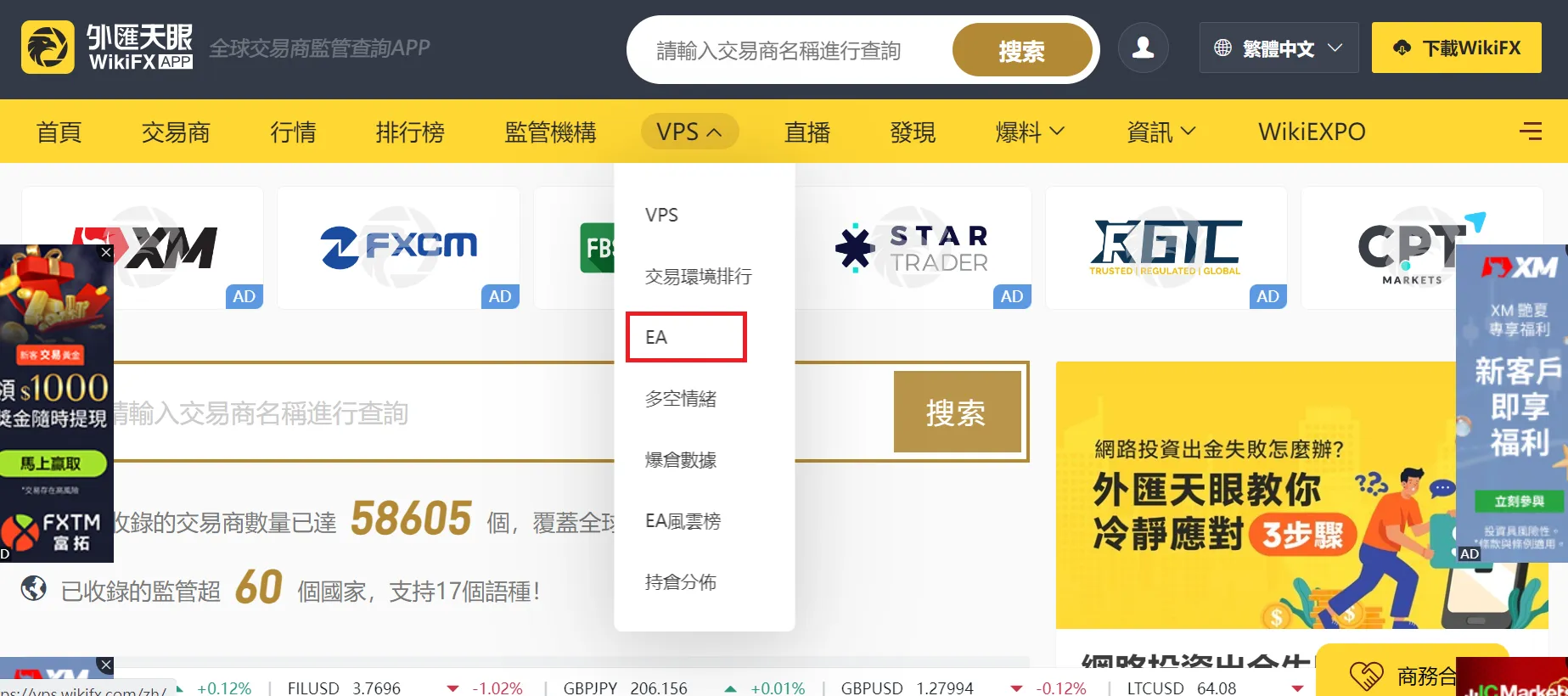This screenshot has height=696, width=1568.
Task: Click the 下載WikiFX download button
Action: (1457, 48)
